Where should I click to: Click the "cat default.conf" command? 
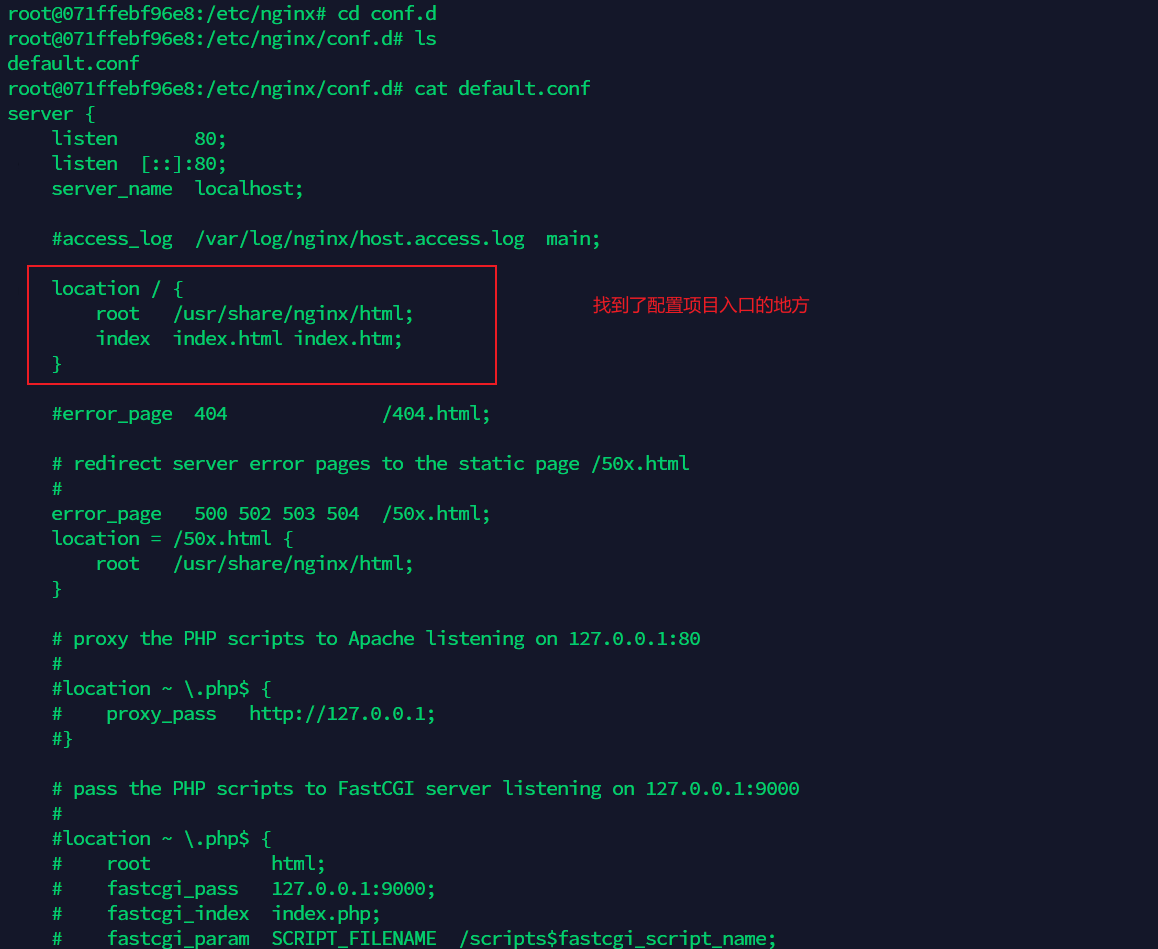click(x=502, y=89)
